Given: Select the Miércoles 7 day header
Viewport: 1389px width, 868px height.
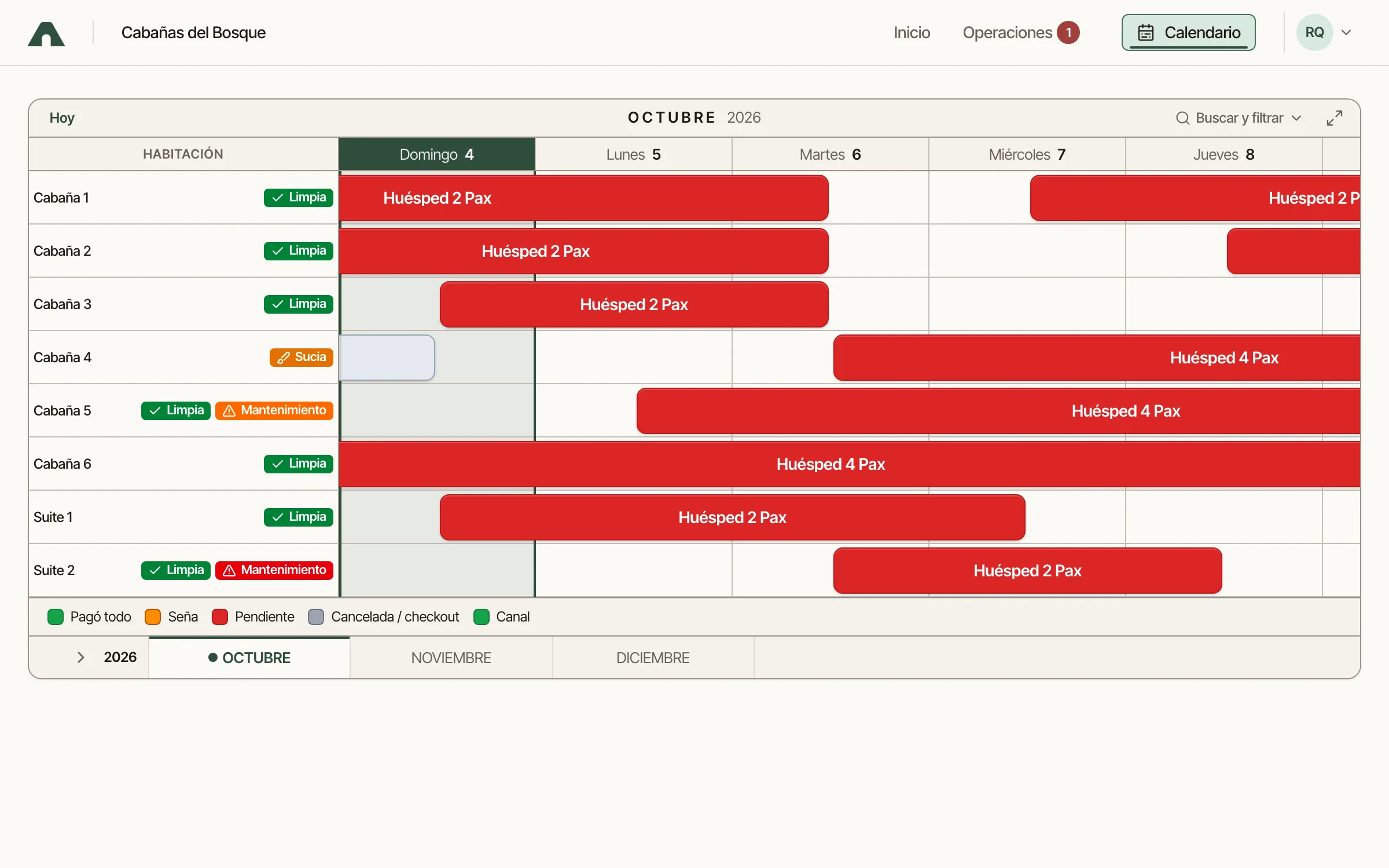Looking at the screenshot, I should pos(1027,155).
